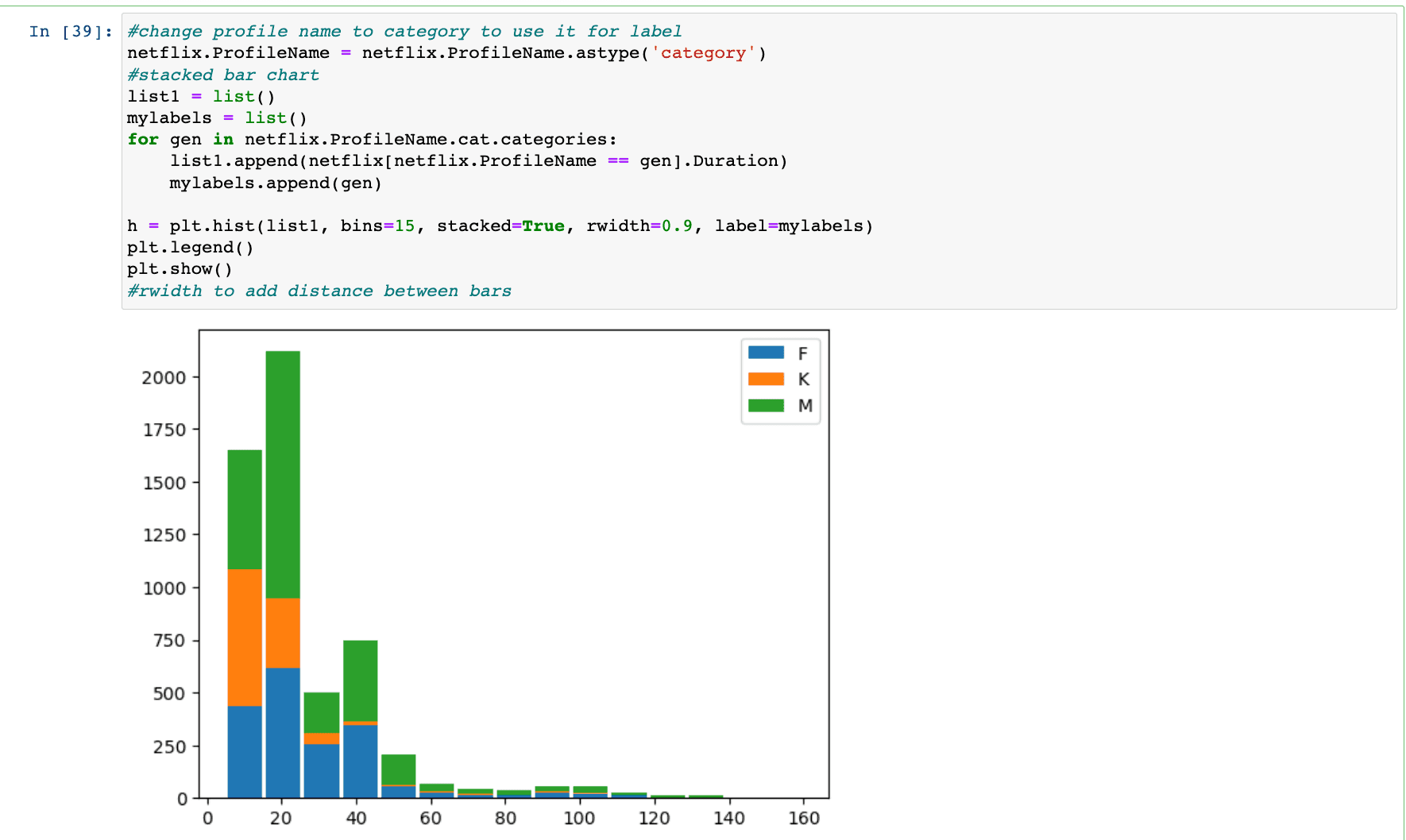Click the green M legend swatch

(x=766, y=405)
